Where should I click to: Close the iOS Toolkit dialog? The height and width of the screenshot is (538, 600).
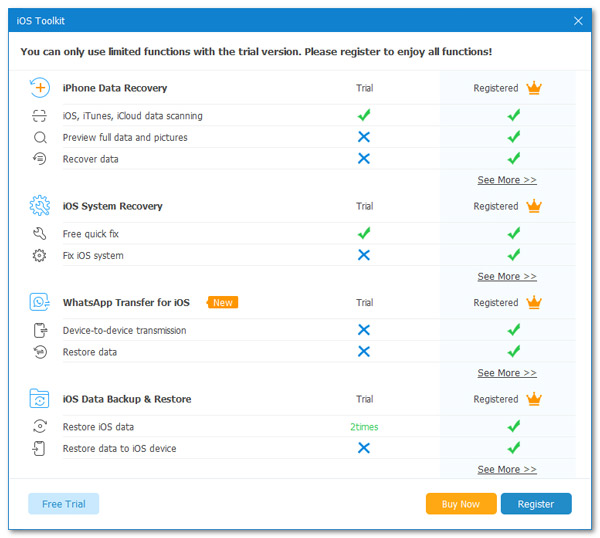pyautogui.click(x=578, y=20)
